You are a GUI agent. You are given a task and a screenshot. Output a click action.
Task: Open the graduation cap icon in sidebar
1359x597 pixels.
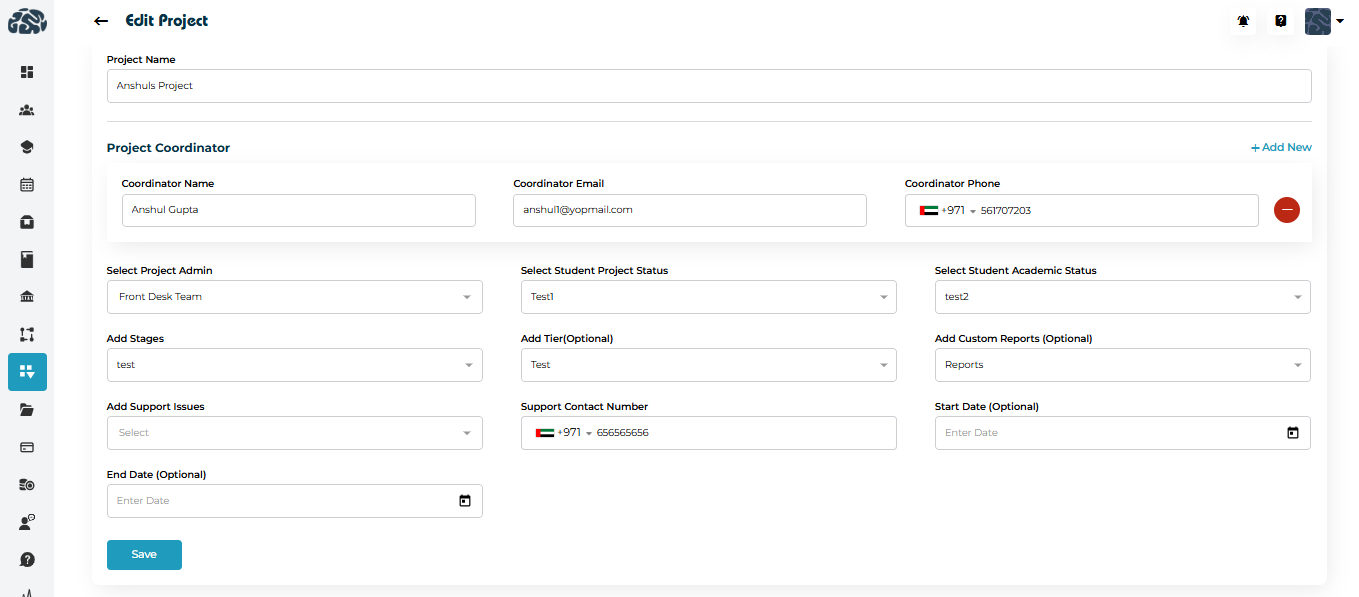point(27,147)
